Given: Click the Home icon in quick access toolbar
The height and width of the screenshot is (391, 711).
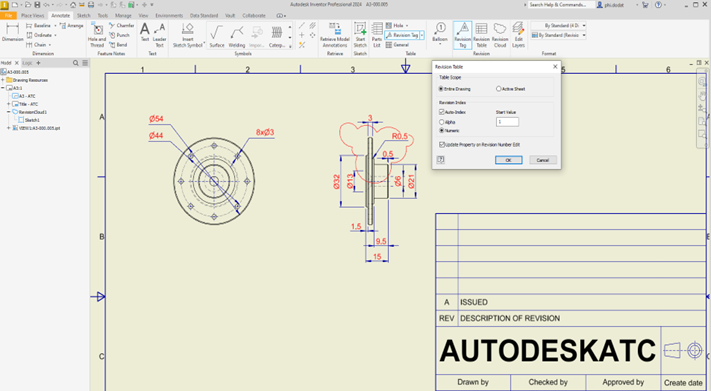Looking at the screenshot, I should tap(73, 5).
